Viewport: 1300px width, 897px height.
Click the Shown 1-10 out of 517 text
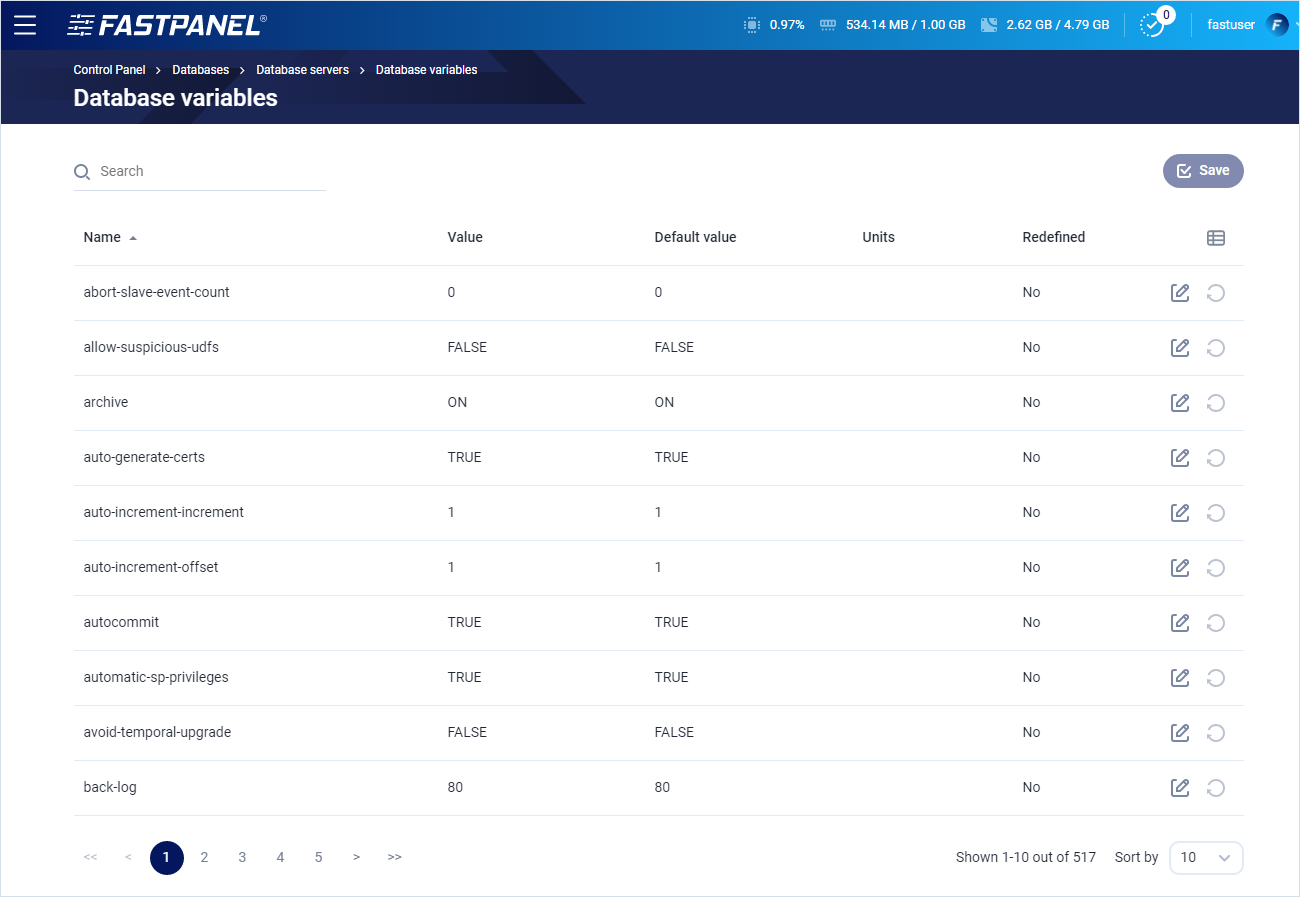(x=1026, y=858)
